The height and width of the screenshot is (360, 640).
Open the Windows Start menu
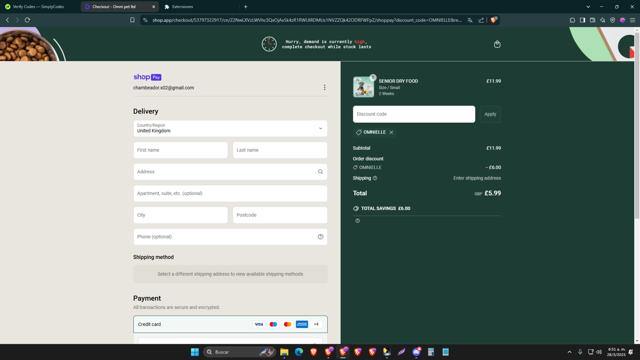coord(195,352)
